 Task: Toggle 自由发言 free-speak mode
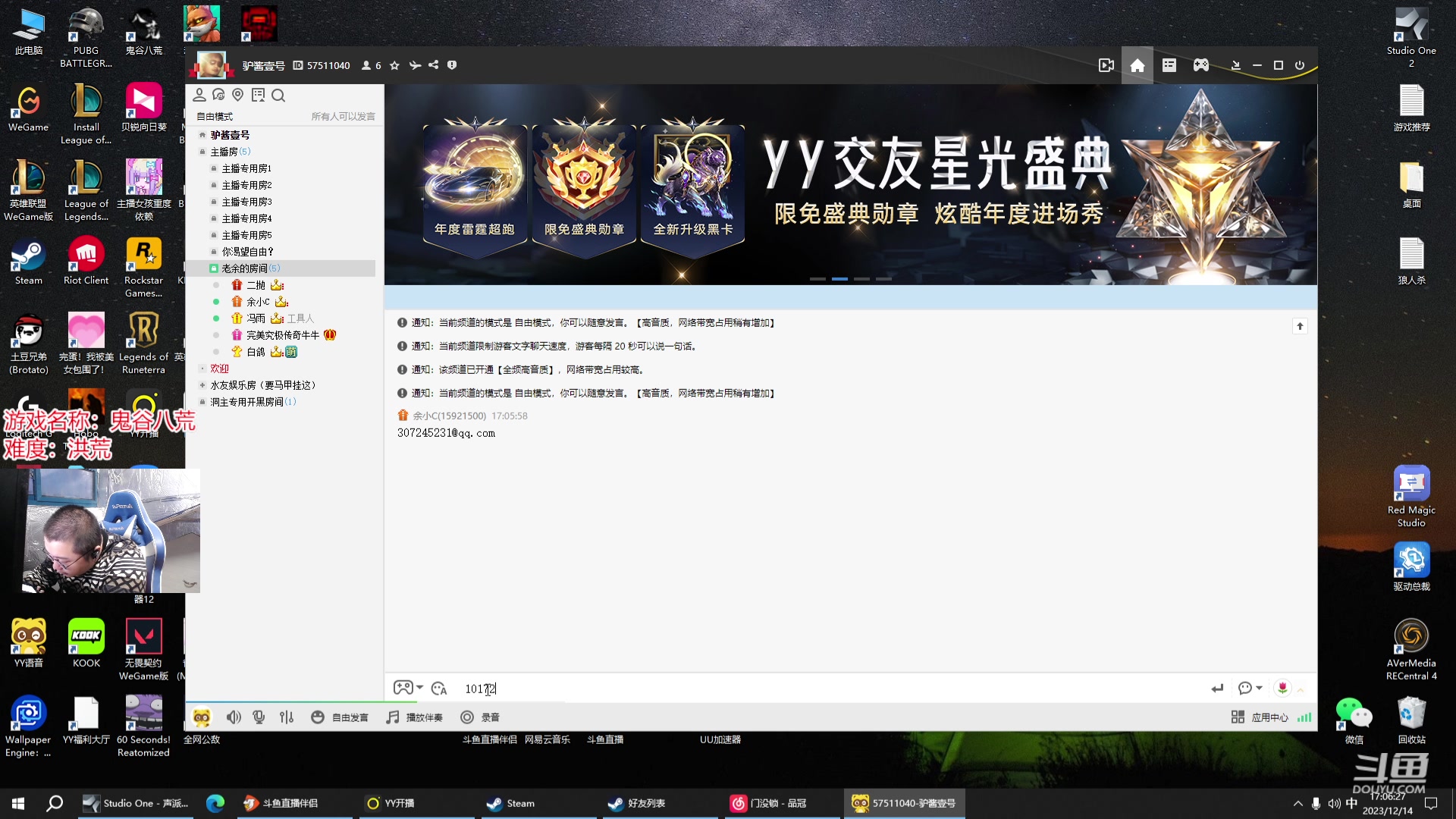(x=340, y=717)
